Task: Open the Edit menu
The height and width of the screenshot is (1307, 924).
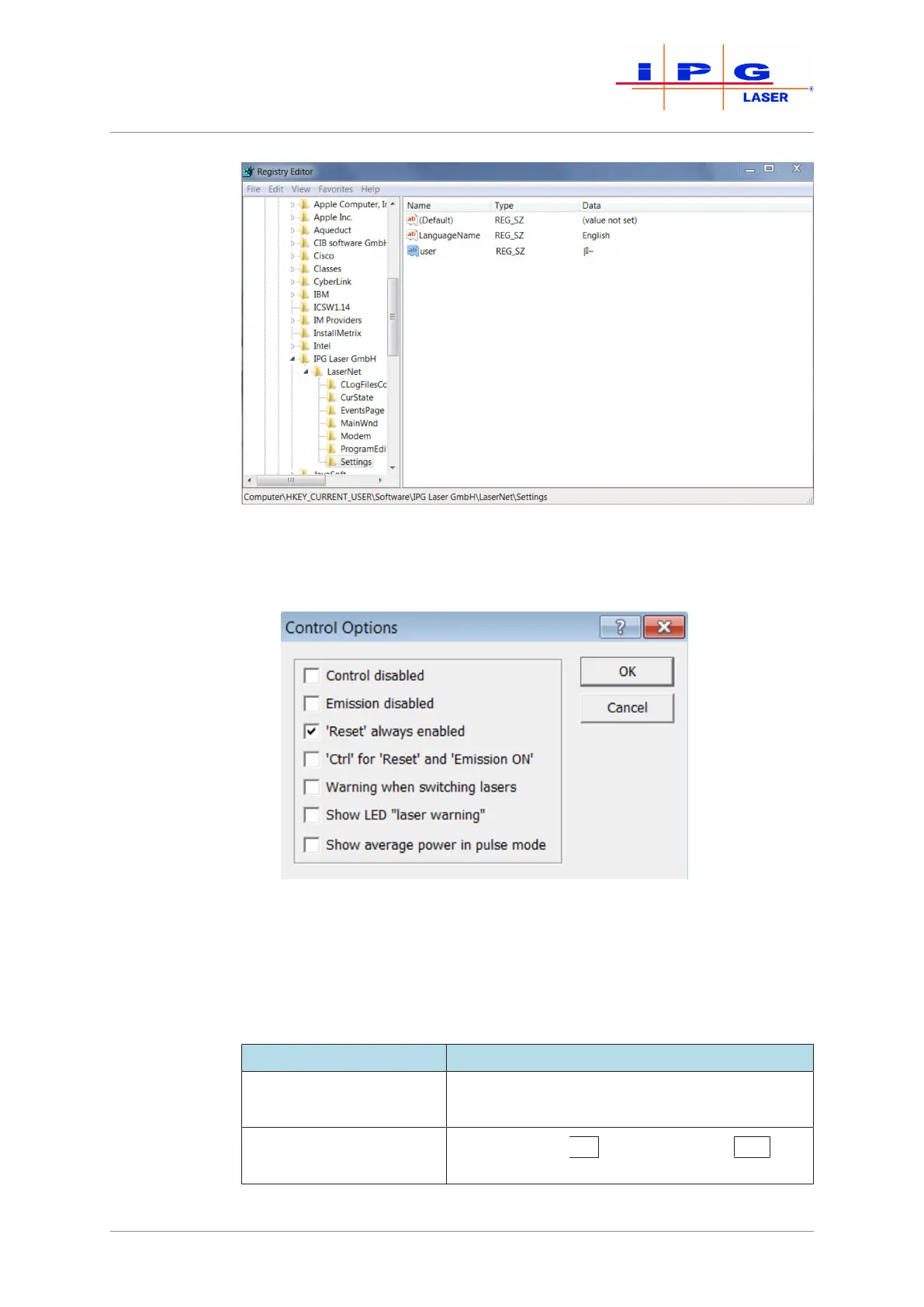Action: click(x=276, y=189)
